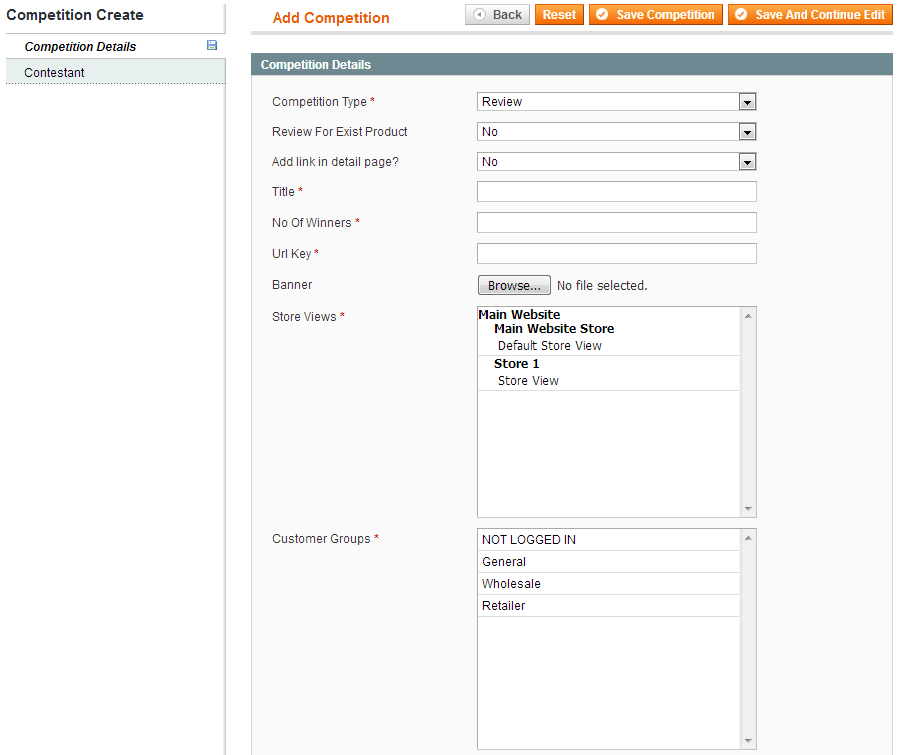The width and height of the screenshot is (899, 755).
Task: Select Default Store View in Store Views
Action: 550,346
